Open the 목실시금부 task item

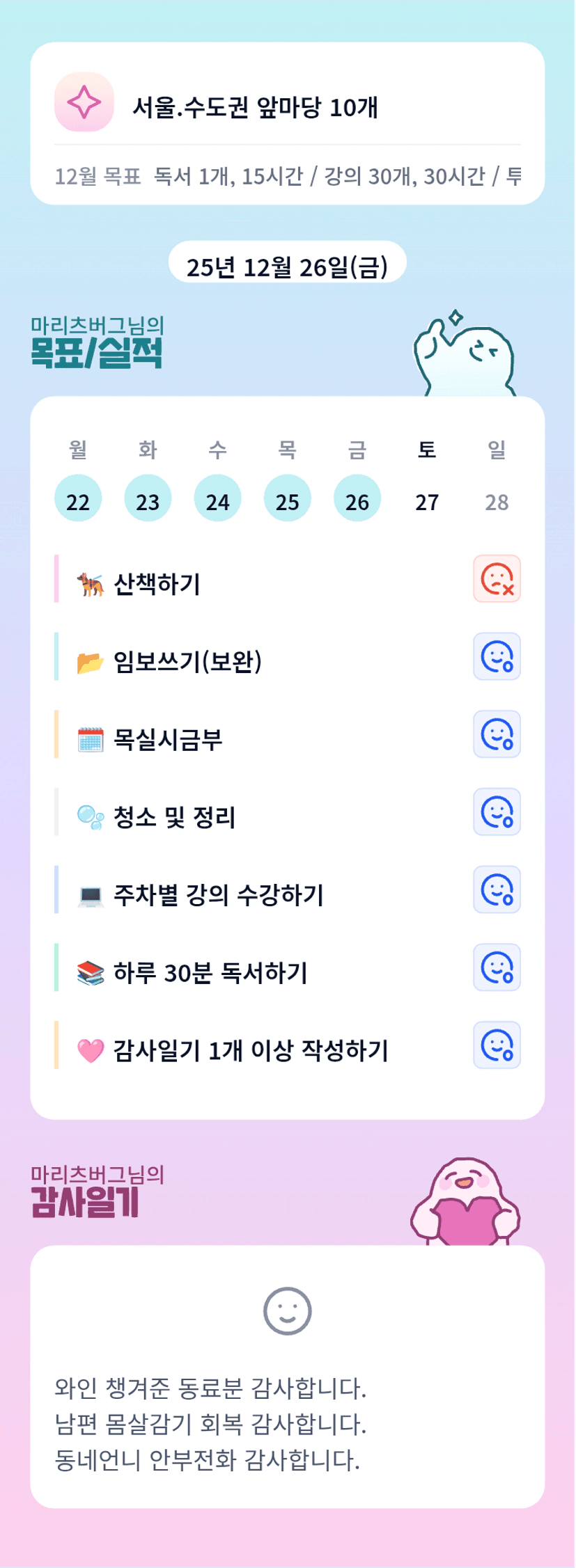pyautogui.click(x=168, y=739)
